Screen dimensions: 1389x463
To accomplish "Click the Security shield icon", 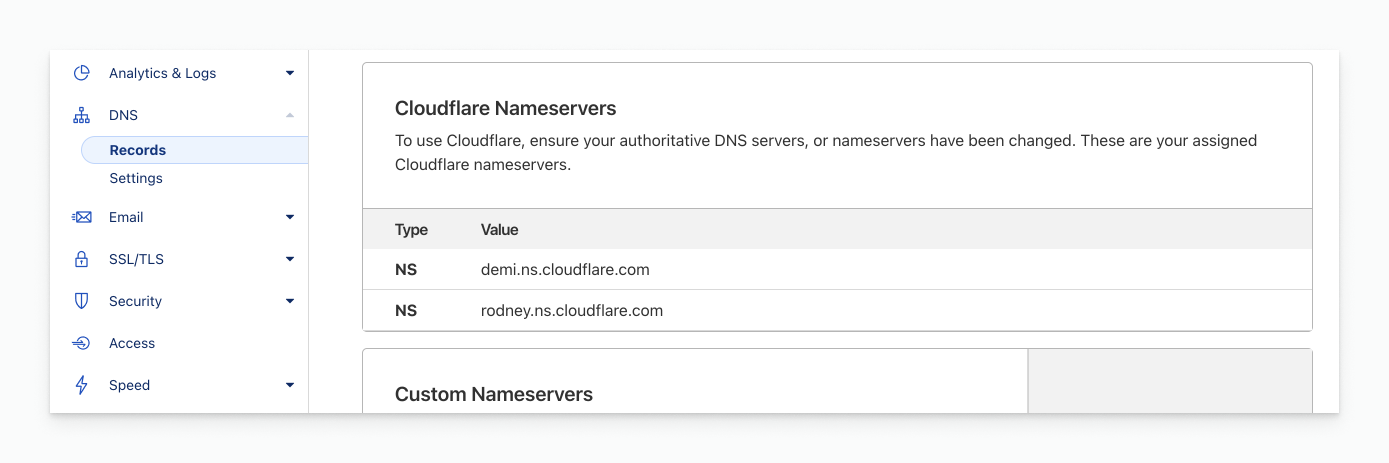I will click(82, 301).
